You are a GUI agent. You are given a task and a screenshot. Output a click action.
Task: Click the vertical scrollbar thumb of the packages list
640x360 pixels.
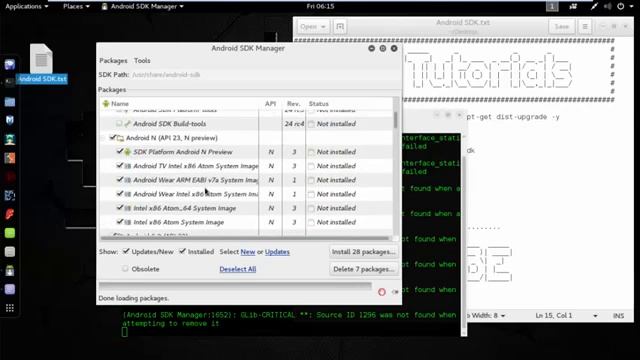(x=396, y=120)
